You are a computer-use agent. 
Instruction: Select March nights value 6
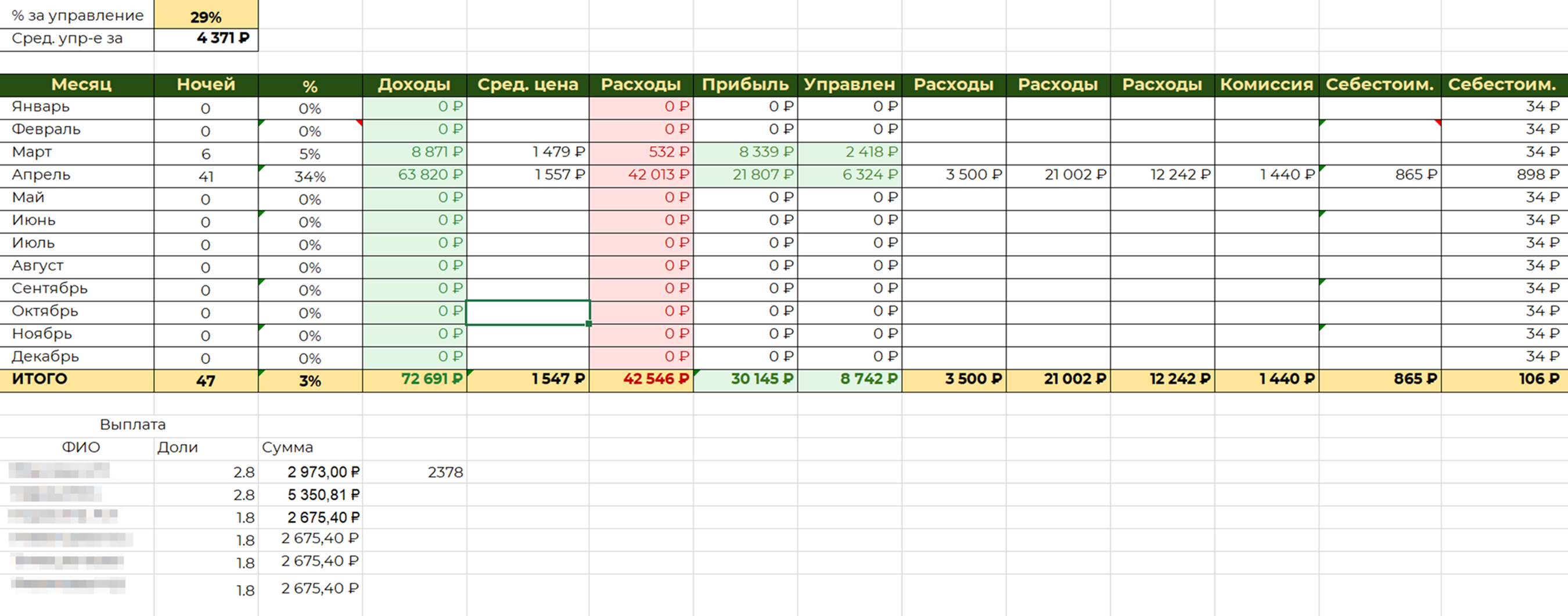coord(206,153)
